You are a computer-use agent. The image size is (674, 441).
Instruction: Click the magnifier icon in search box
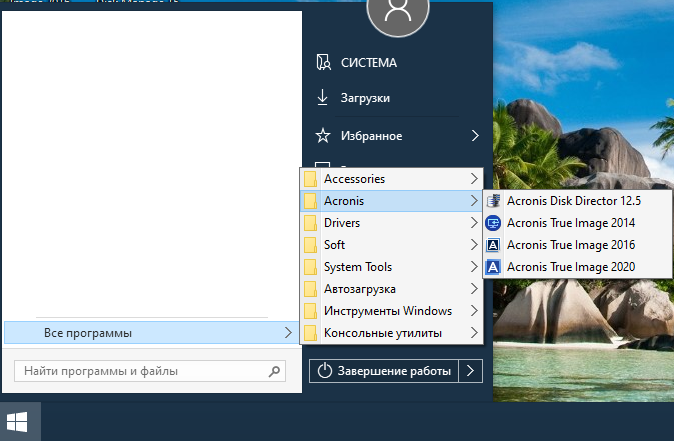pyautogui.click(x=274, y=371)
